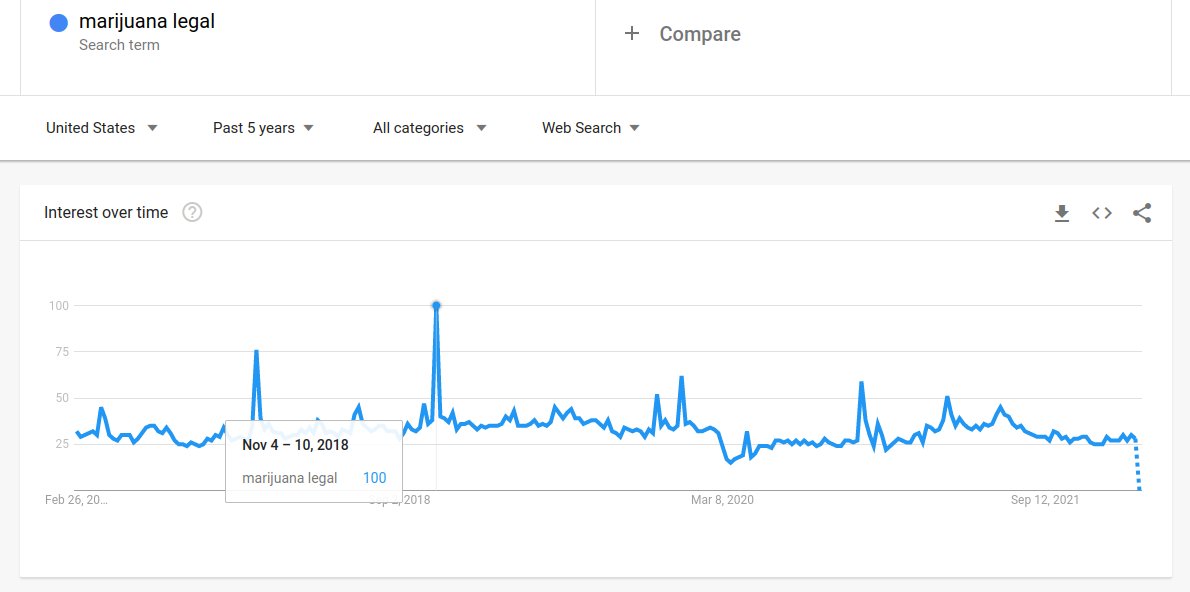Edit the marijuana legal search term
1190x592 pixels.
pyautogui.click(x=161, y=21)
